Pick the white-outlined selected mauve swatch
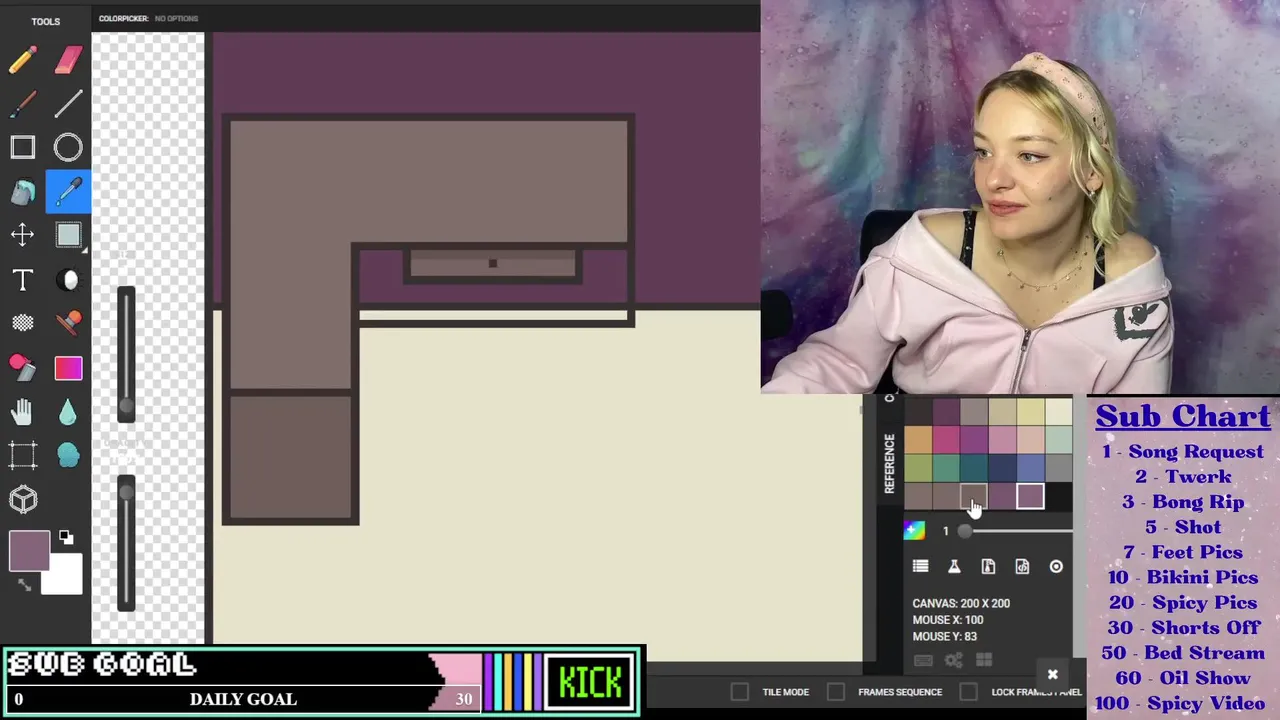Image resolution: width=1280 pixels, height=720 pixels. point(1030,496)
